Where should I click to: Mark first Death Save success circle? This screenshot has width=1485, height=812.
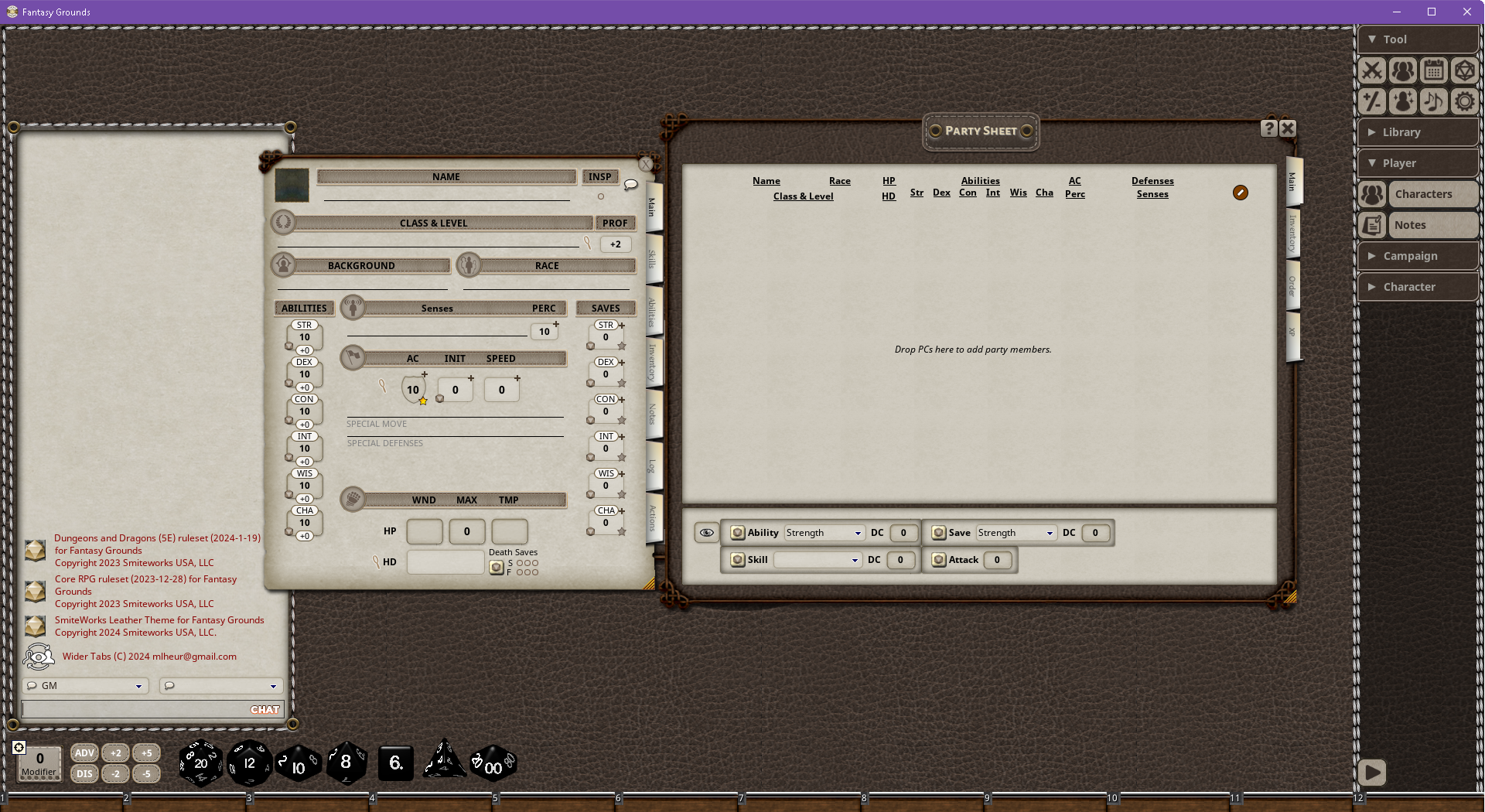pyautogui.click(x=520, y=563)
